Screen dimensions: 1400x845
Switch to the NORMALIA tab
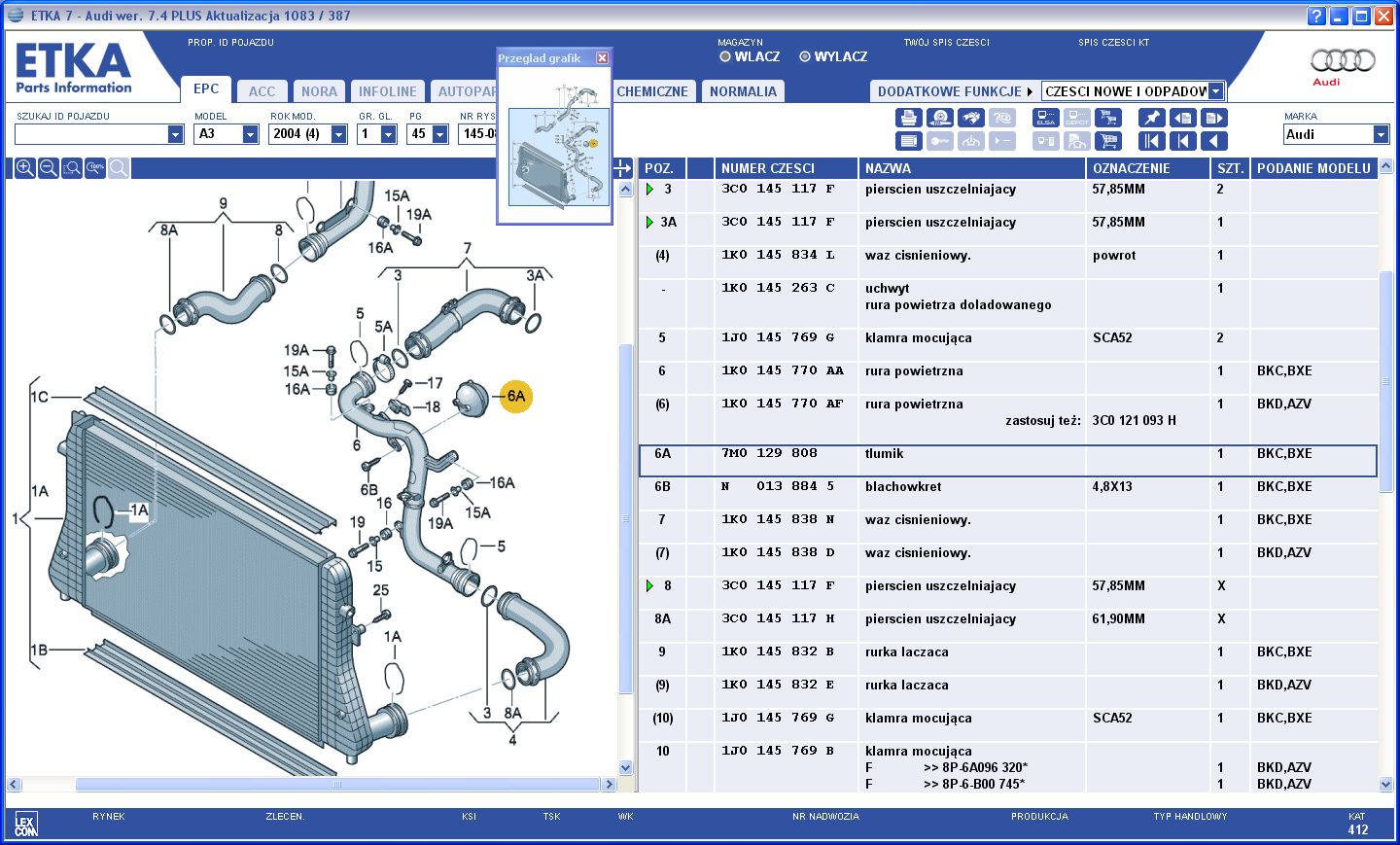click(x=743, y=91)
